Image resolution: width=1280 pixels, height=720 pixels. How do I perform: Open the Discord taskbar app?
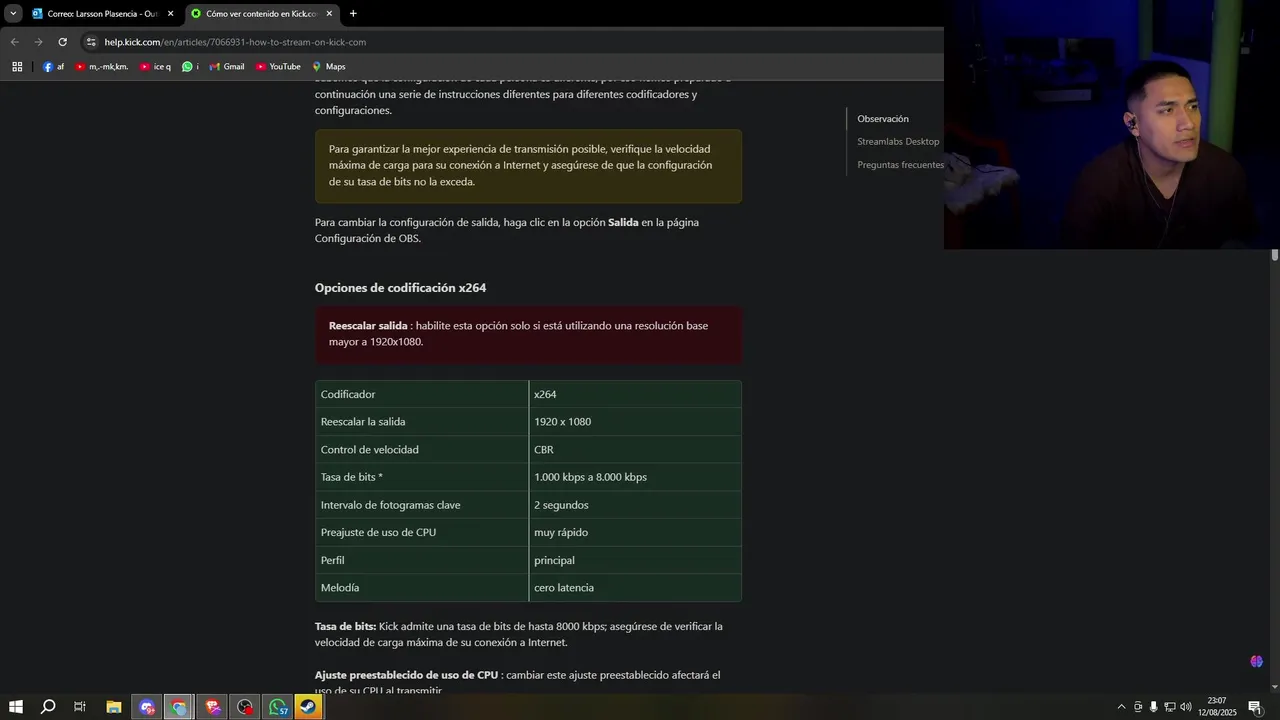(x=147, y=707)
